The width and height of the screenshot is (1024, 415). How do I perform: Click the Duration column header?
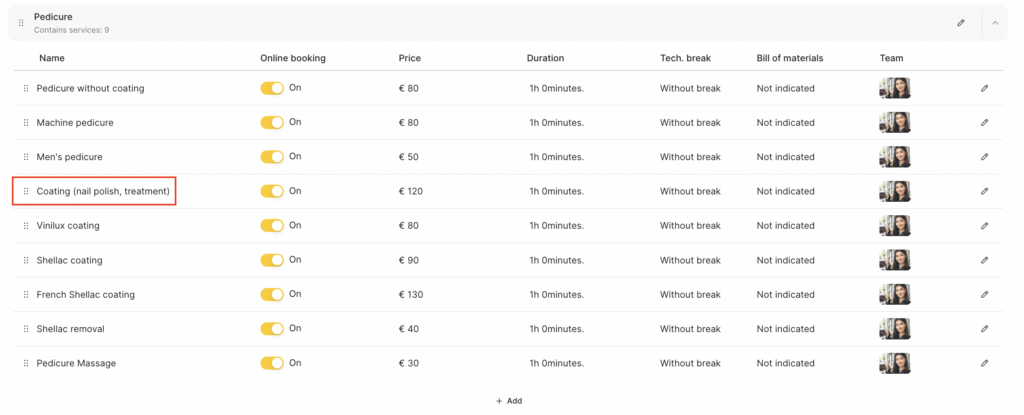545,58
